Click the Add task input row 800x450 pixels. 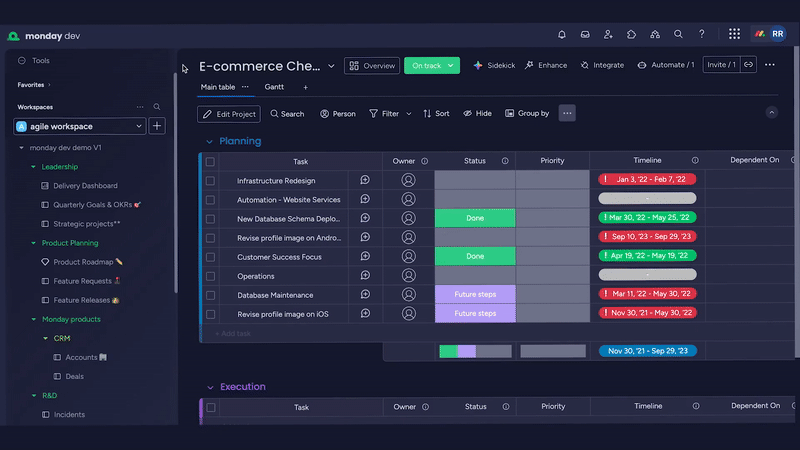click(290, 333)
